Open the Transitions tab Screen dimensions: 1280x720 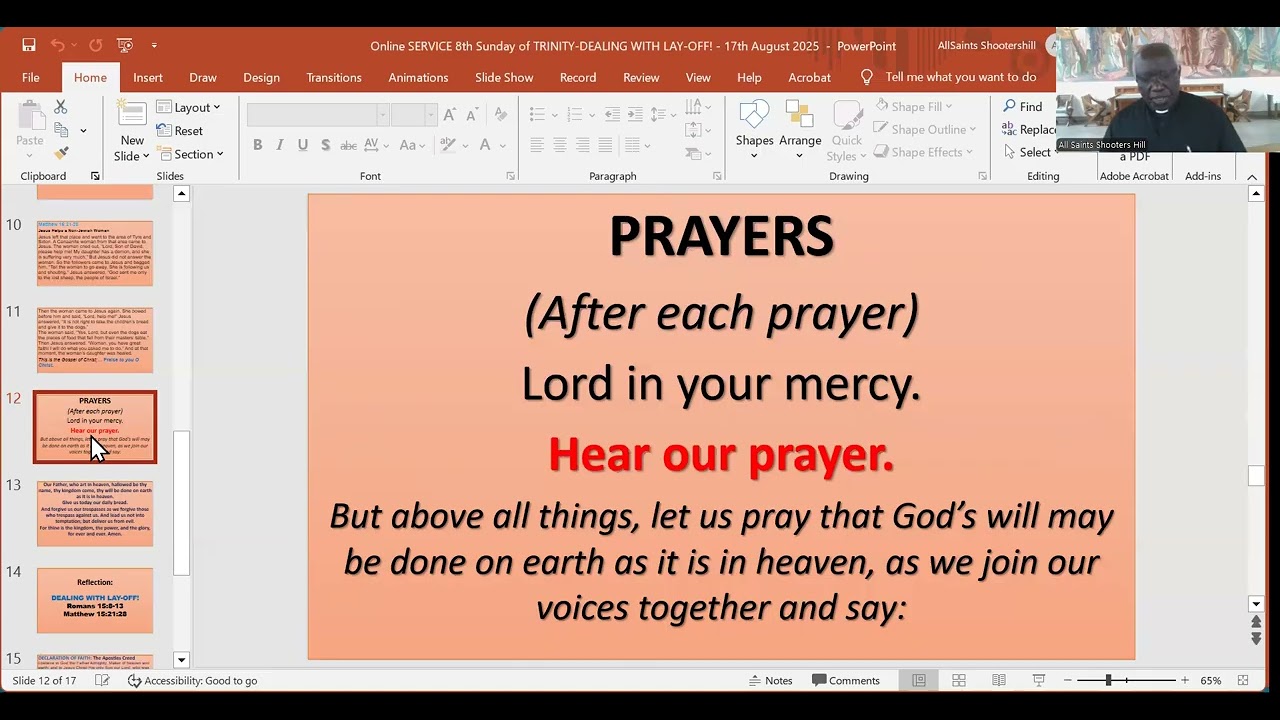click(x=334, y=77)
